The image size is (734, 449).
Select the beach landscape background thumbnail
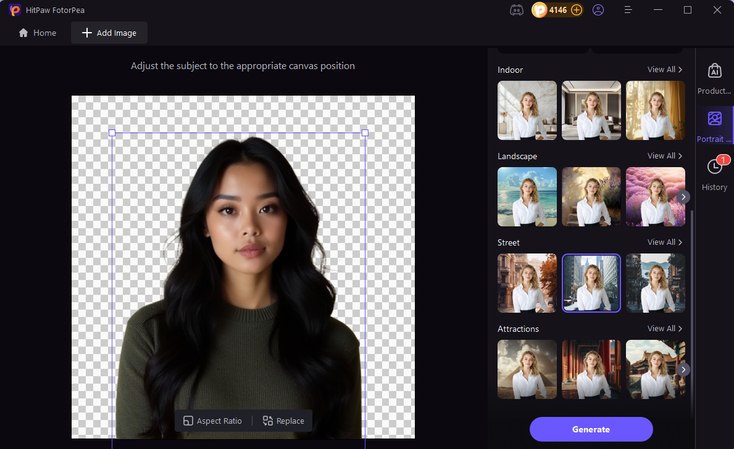527,196
